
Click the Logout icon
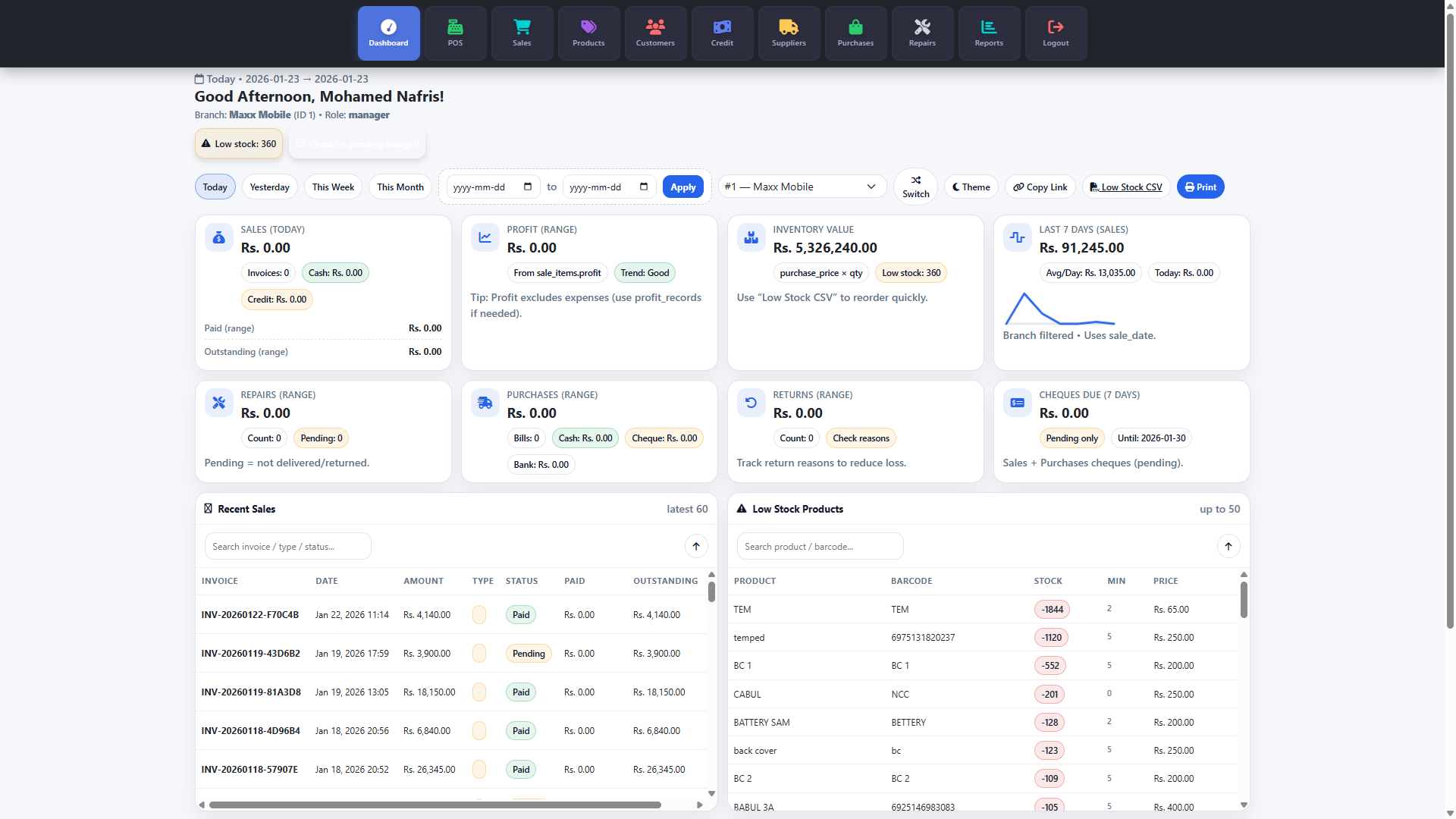(1056, 27)
